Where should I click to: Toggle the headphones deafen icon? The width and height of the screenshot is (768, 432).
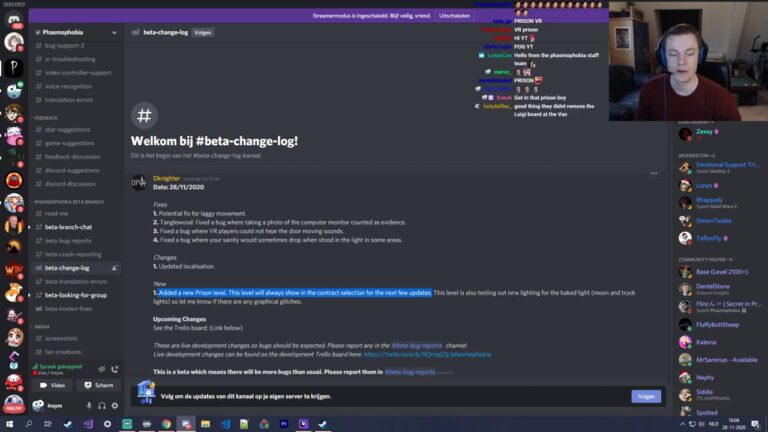102,406
